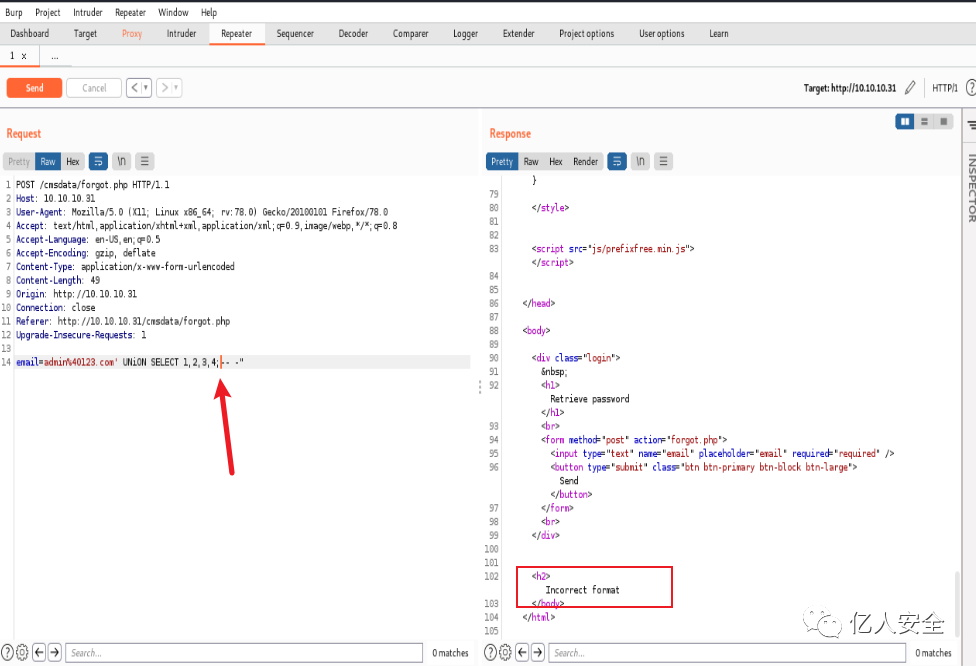Select Pretty view in Response panel
The height and width of the screenshot is (666, 976).
[502, 161]
